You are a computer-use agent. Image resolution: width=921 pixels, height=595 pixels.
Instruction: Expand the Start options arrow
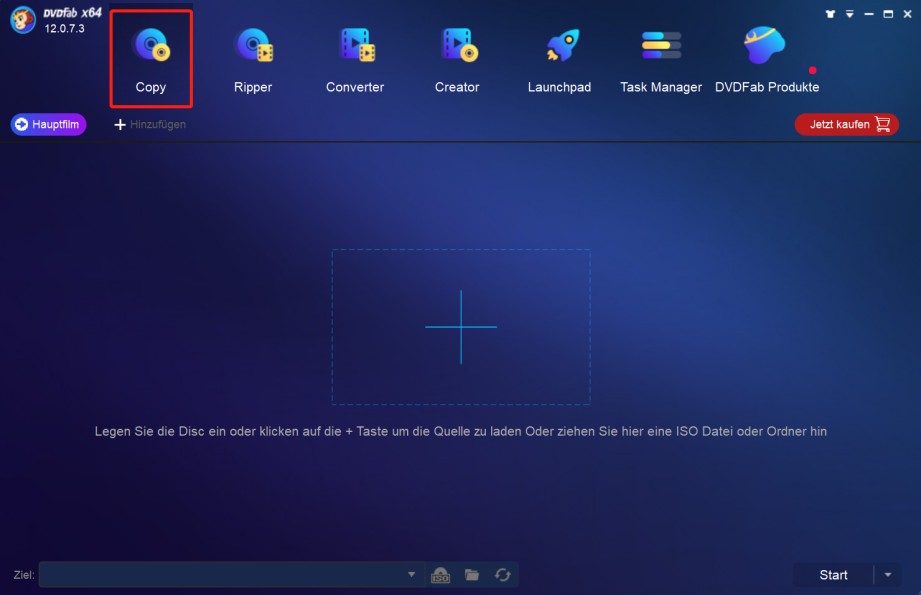(888, 575)
